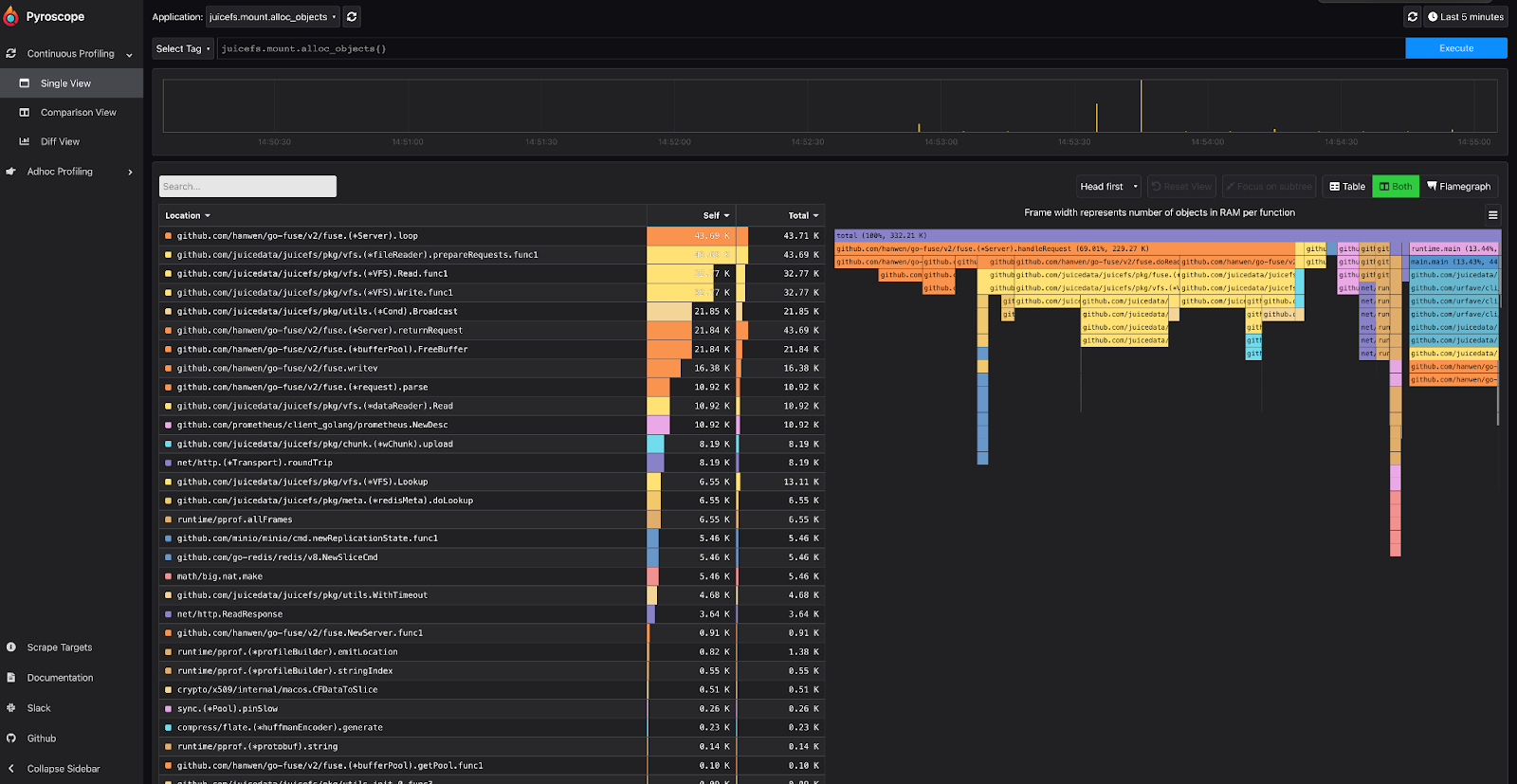Click the blue Execute button
The height and width of the screenshot is (784, 1517).
tap(1456, 48)
